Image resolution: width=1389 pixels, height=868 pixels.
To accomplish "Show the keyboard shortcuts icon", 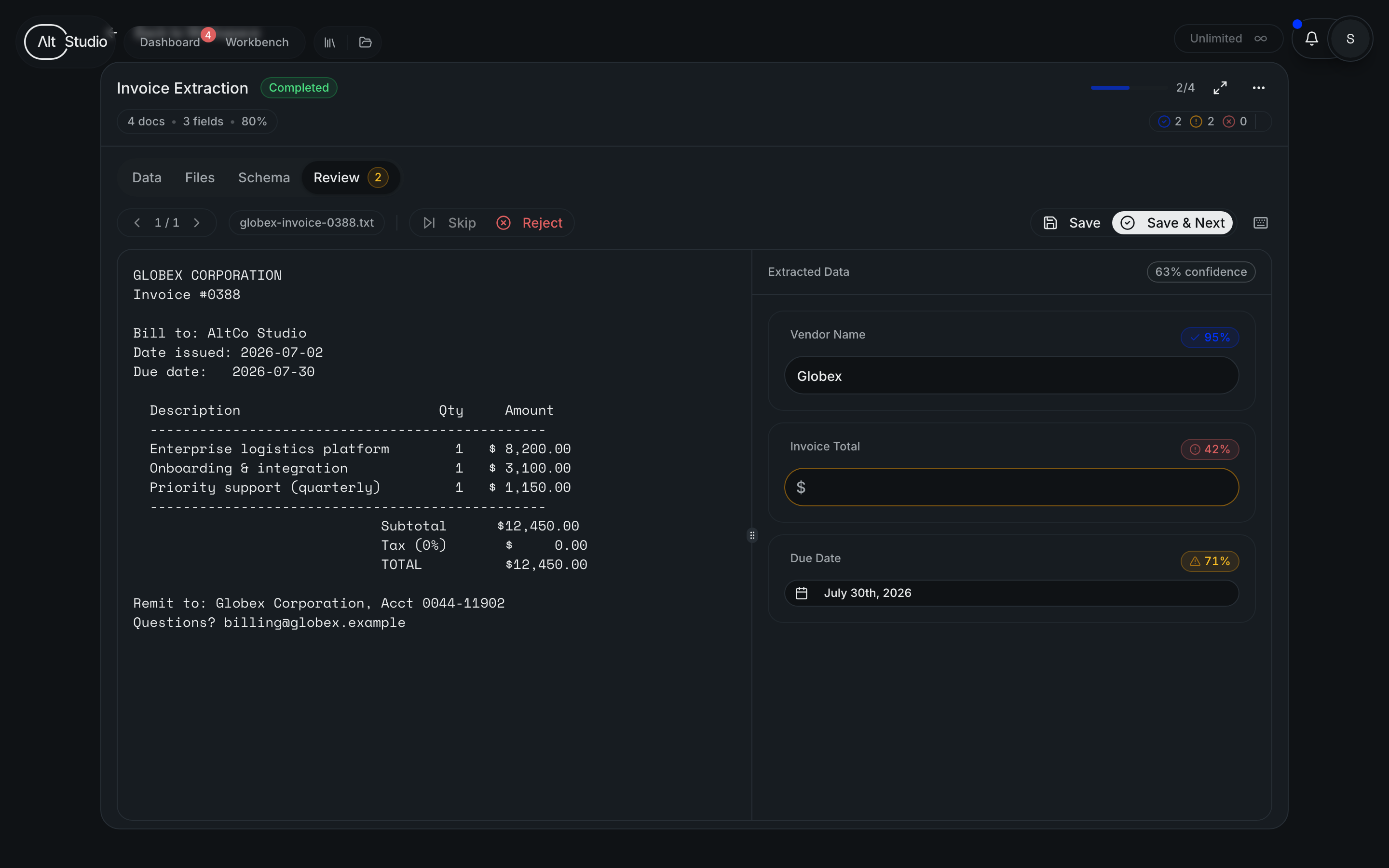I will coord(1260,223).
